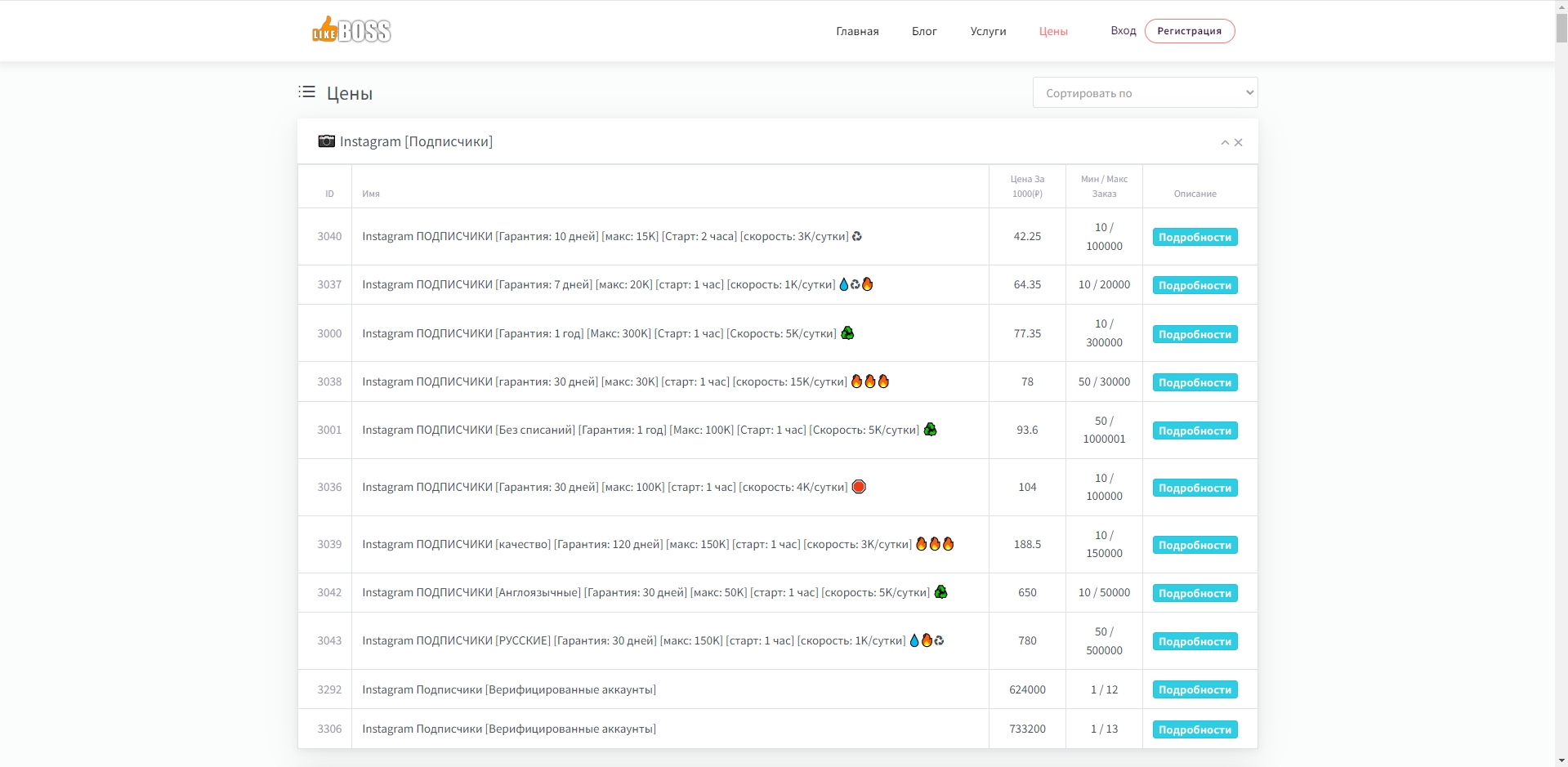The width and height of the screenshot is (1568, 767).
Task: Click the fire icon in row 3037
Action: coord(868,284)
